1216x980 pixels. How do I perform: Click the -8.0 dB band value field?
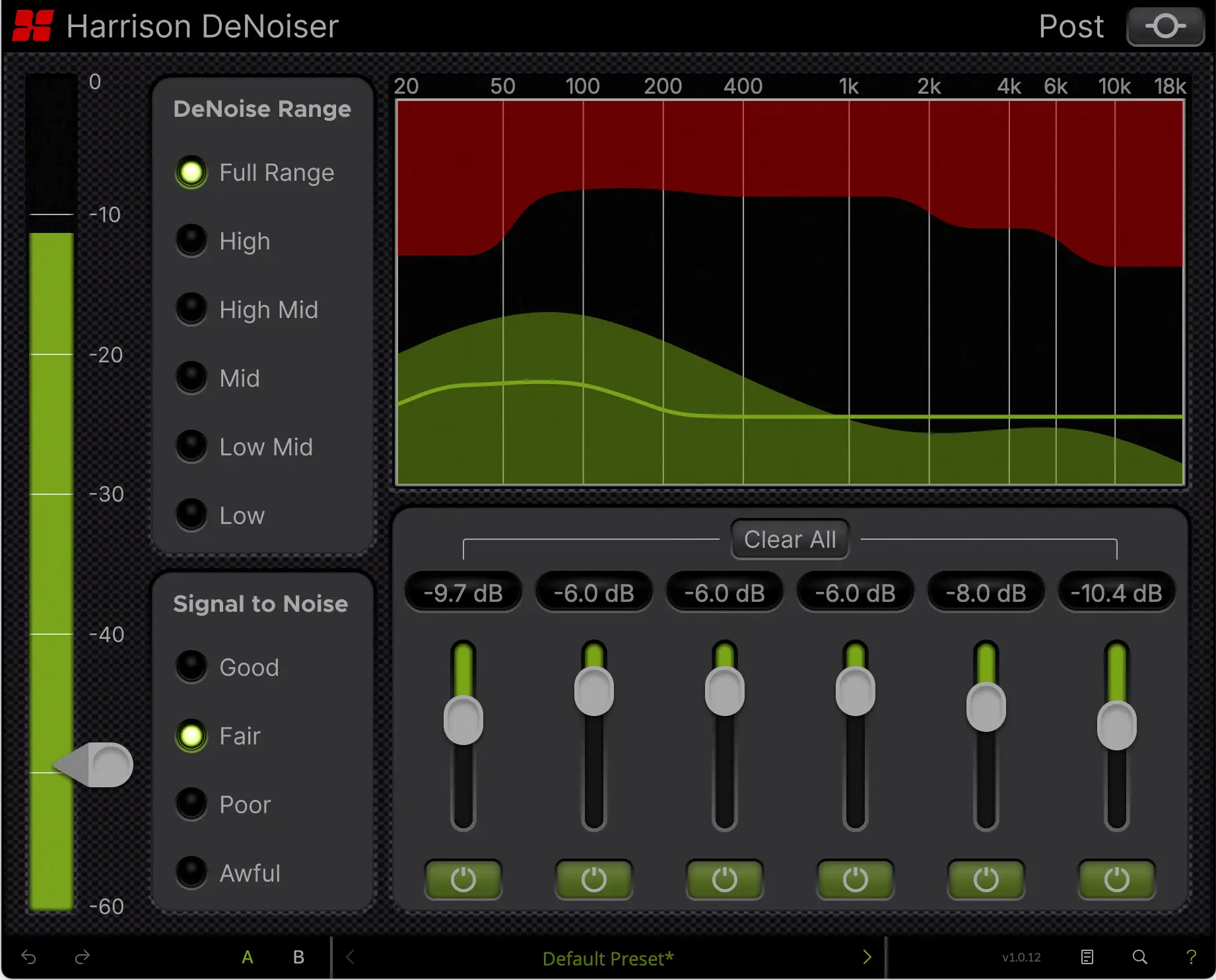(x=986, y=593)
